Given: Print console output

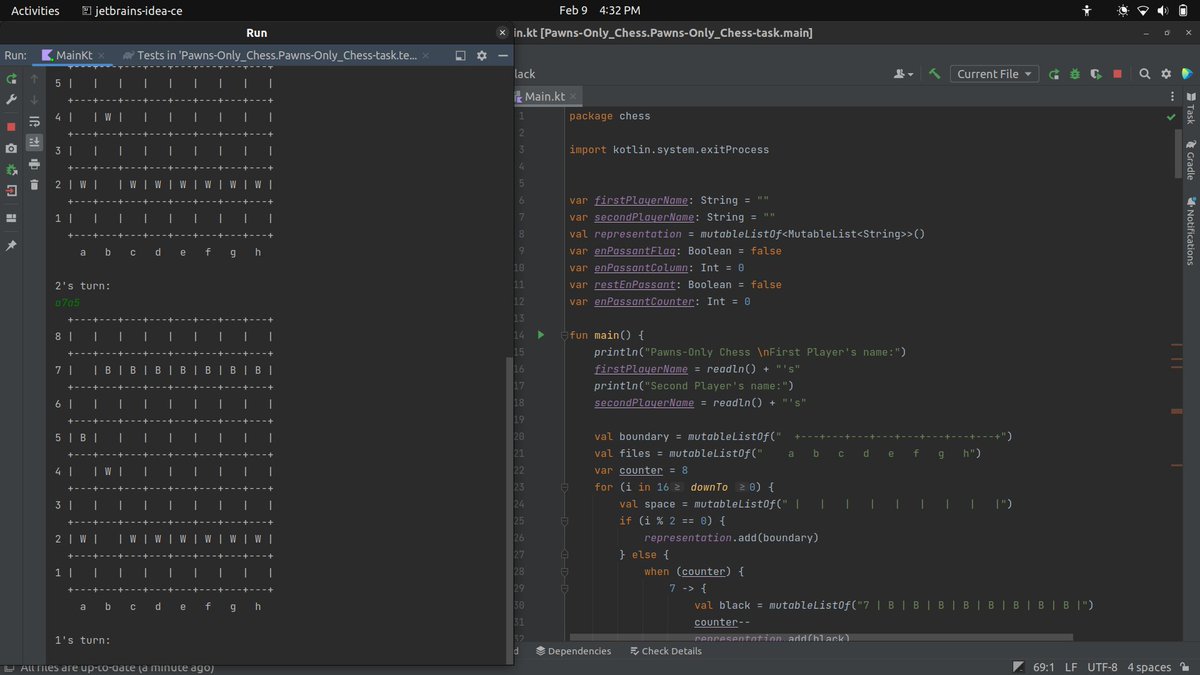Looking at the screenshot, I should pyautogui.click(x=34, y=164).
